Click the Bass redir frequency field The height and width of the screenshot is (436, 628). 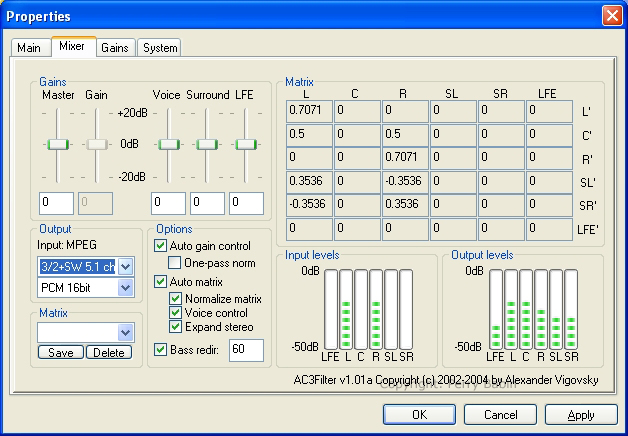(246, 350)
